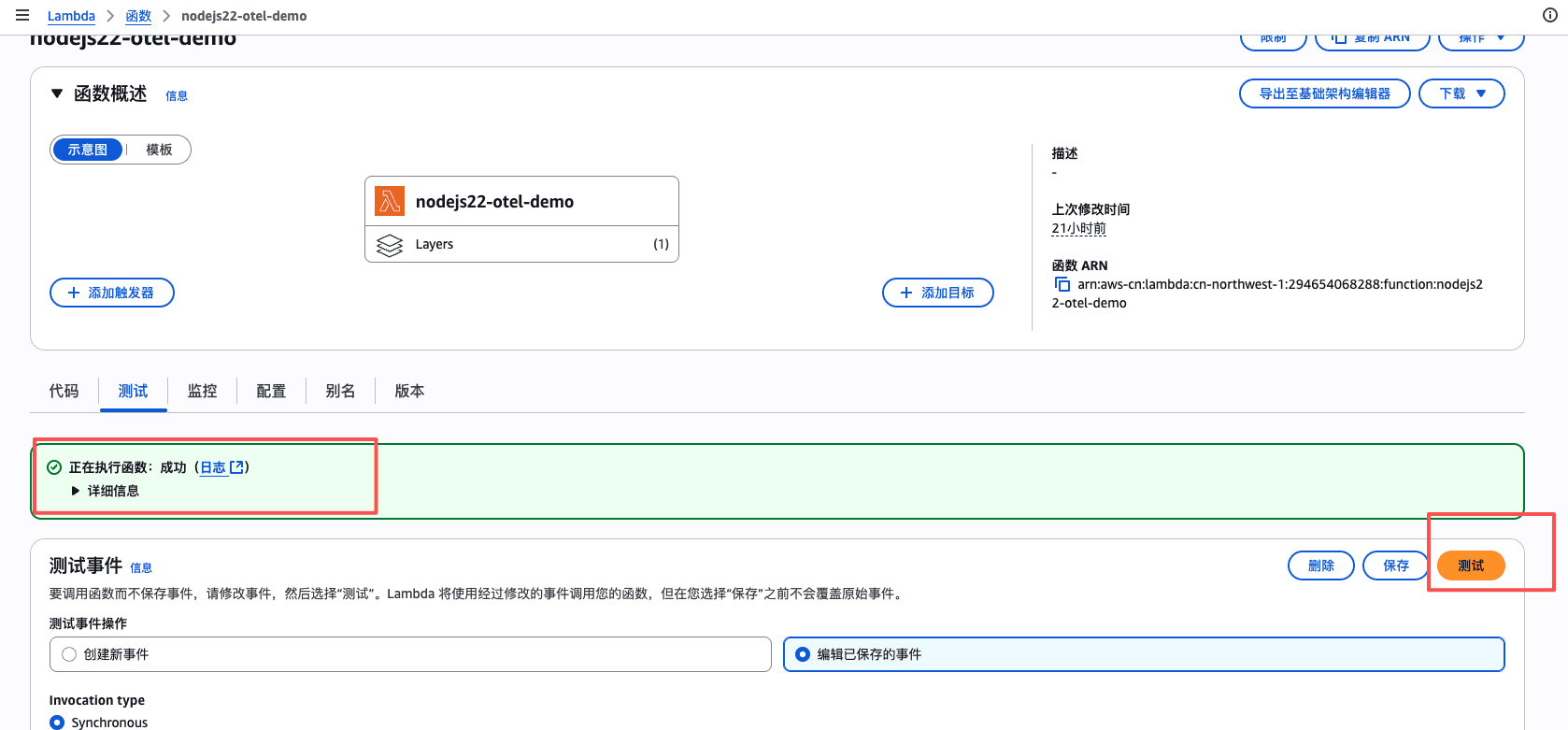Switch view to 模板
Image resolution: width=1568 pixels, height=730 pixels.
[159, 150]
